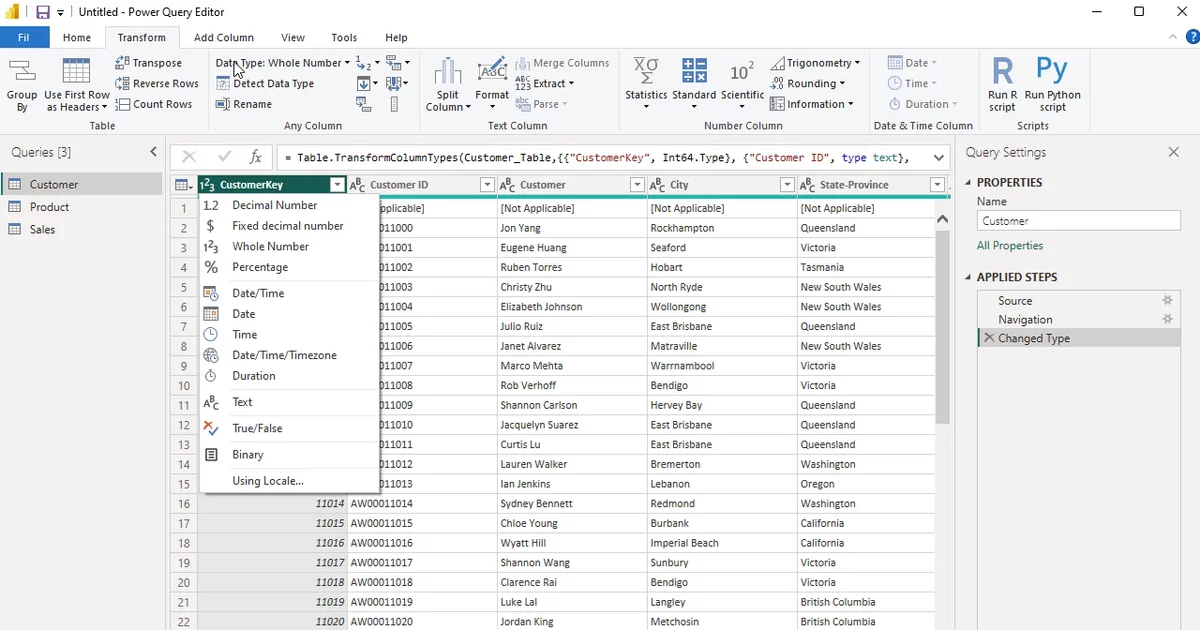Collapse the Queries pane
This screenshot has width=1200, height=630.
[x=153, y=152]
